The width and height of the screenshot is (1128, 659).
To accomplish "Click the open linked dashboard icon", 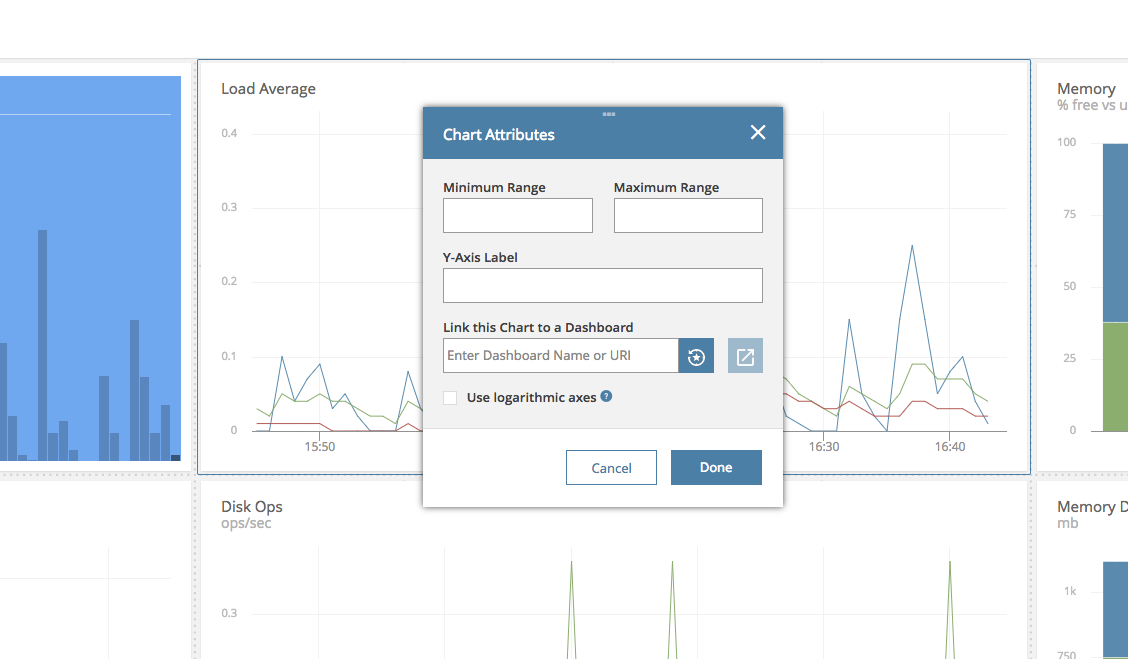I will click(745, 356).
